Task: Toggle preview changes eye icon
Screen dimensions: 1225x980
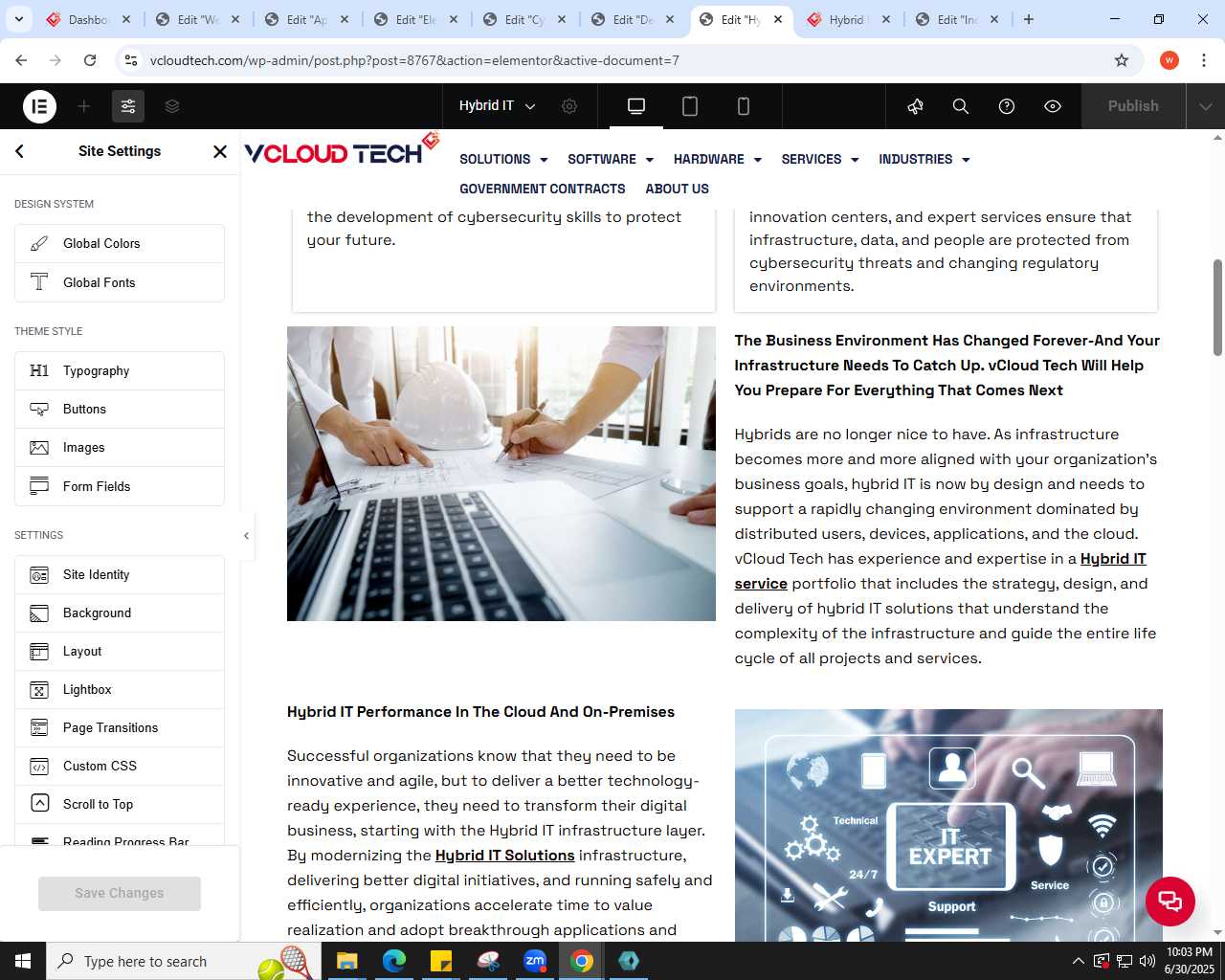Action: pyautogui.click(x=1053, y=106)
